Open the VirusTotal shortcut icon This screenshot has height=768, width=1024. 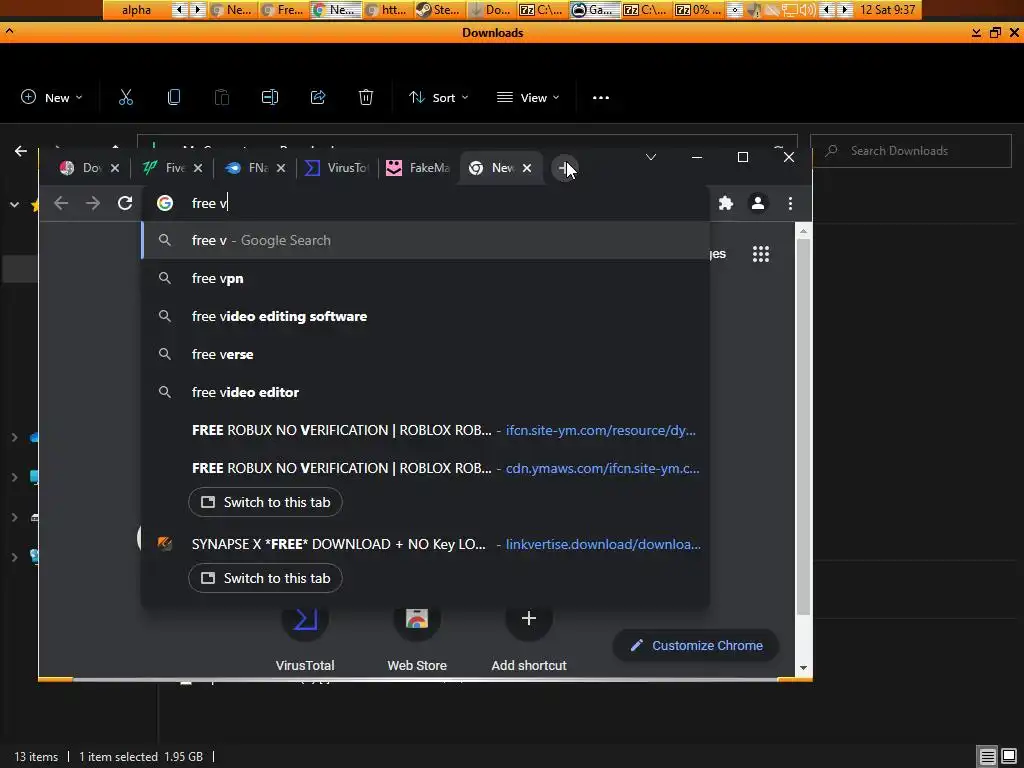coord(305,618)
